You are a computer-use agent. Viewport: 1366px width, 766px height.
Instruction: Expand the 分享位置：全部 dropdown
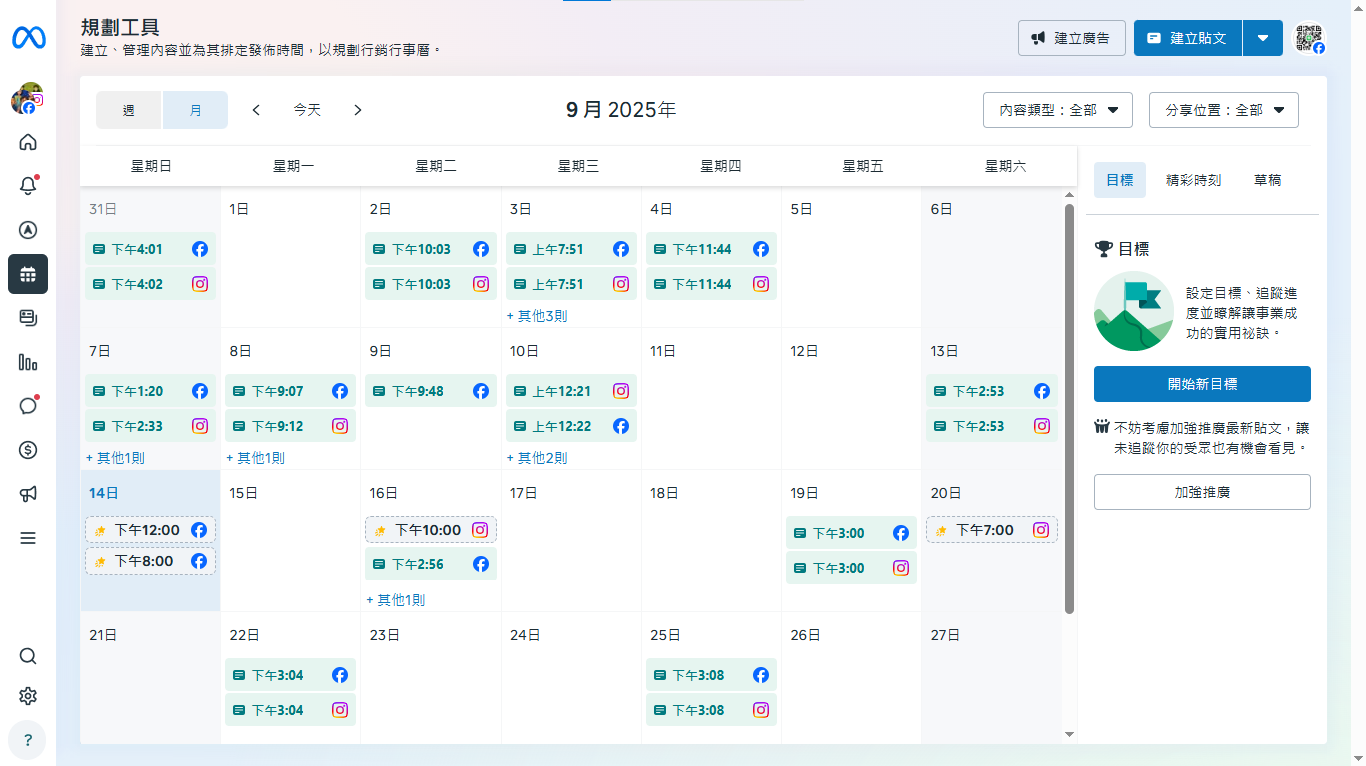(1223, 110)
